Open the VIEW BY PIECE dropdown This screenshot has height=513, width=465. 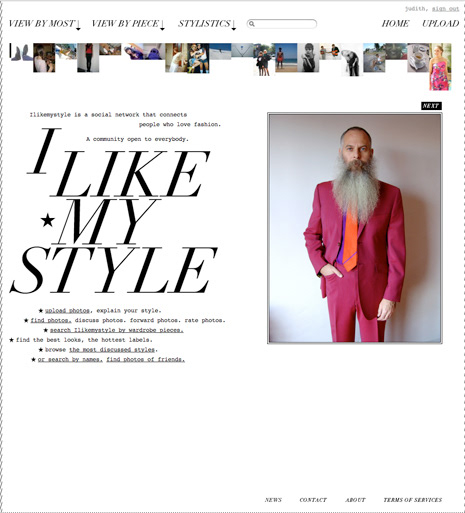tap(128, 24)
